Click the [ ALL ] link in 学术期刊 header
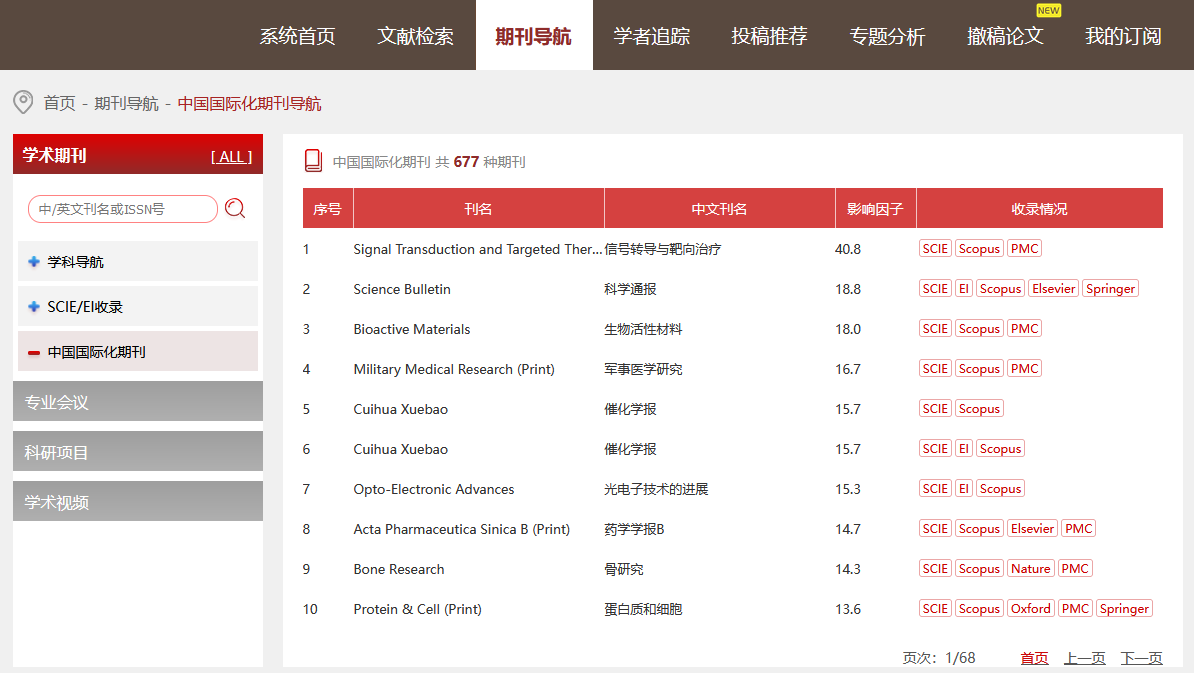1194x673 pixels. (x=231, y=157)
